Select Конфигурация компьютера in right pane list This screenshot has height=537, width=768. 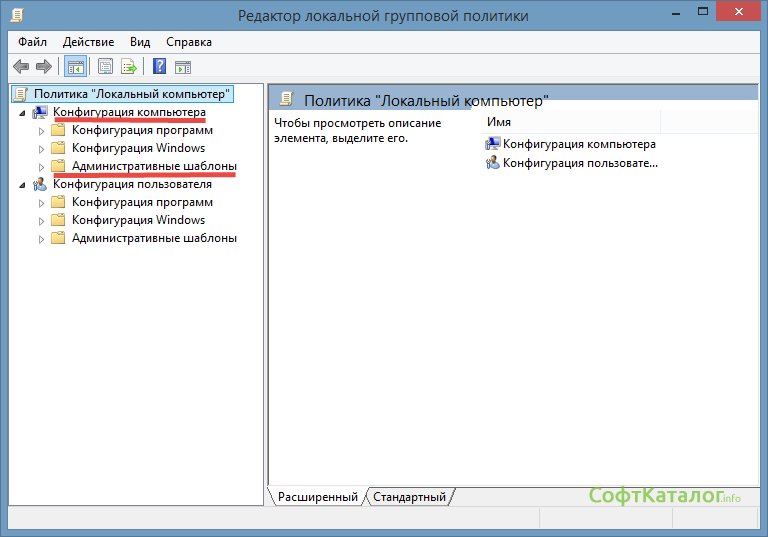pos(578,144)
